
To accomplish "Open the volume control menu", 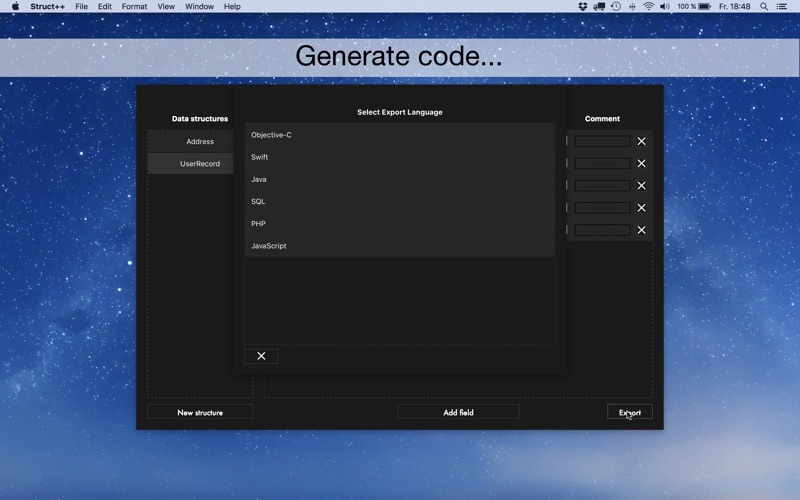I will pyautogui.click(x=665, y=7).
